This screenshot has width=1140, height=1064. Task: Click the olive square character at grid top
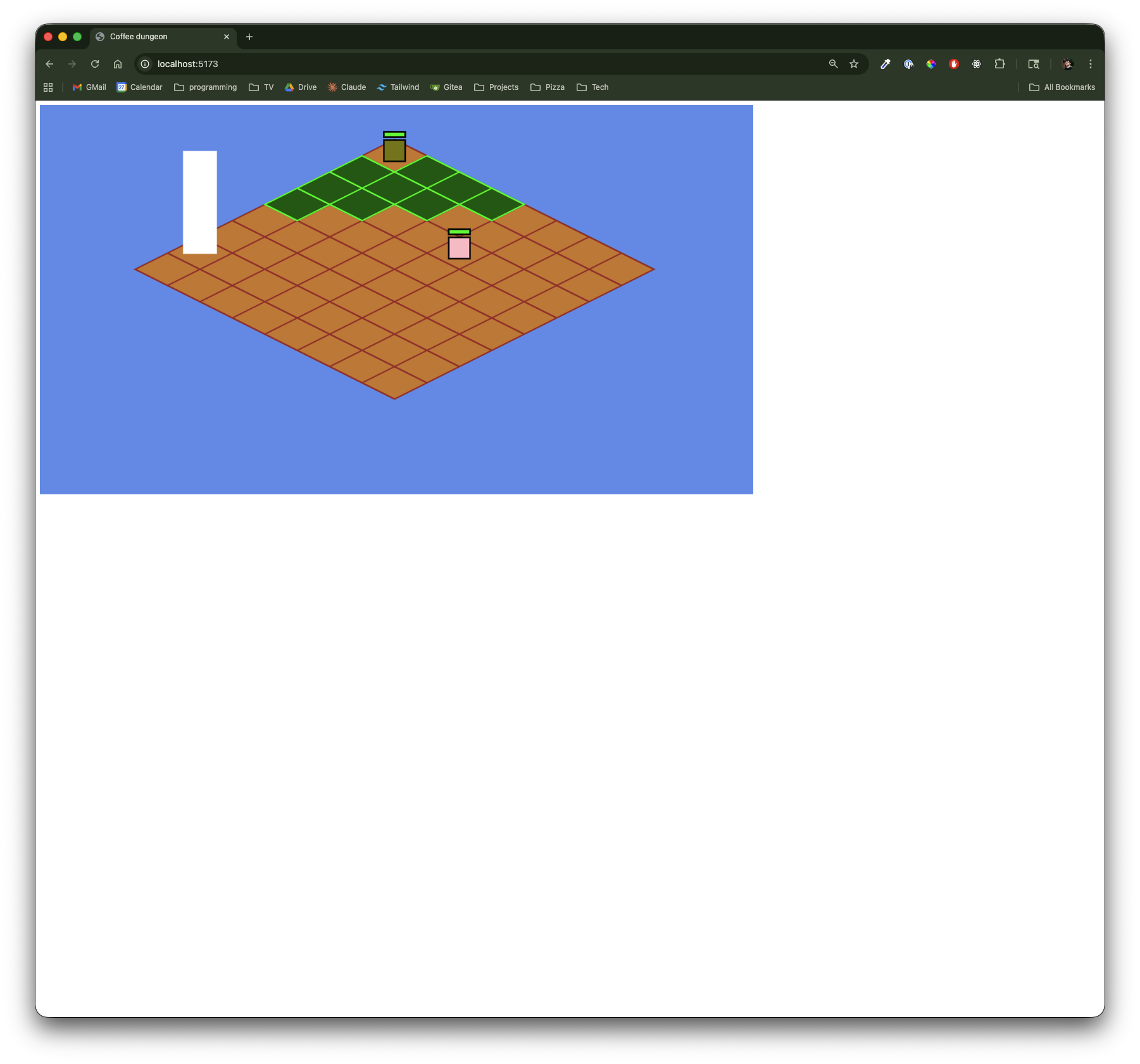coord(394,151)
